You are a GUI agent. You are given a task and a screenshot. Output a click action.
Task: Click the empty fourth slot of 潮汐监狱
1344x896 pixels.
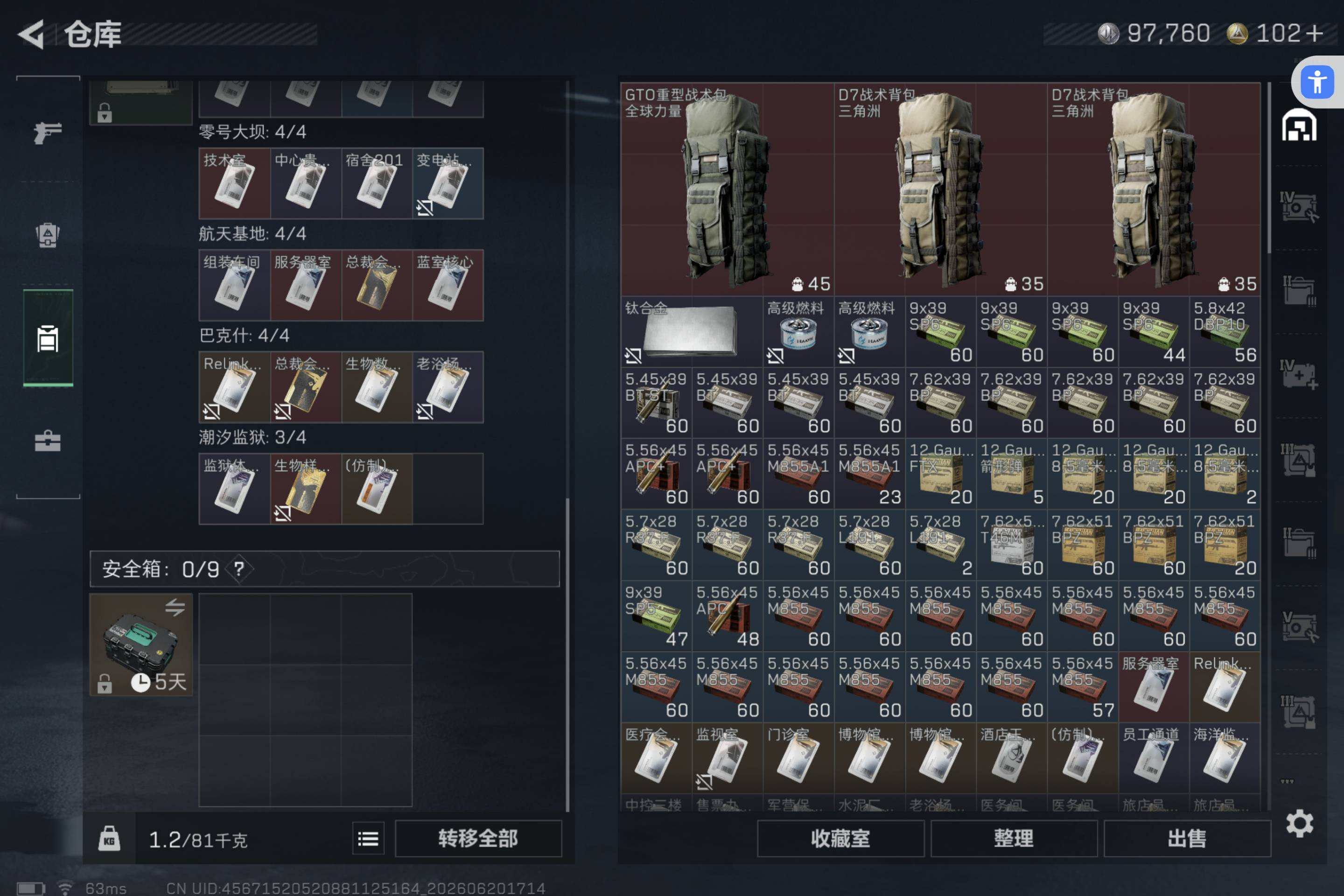point(448,489)
